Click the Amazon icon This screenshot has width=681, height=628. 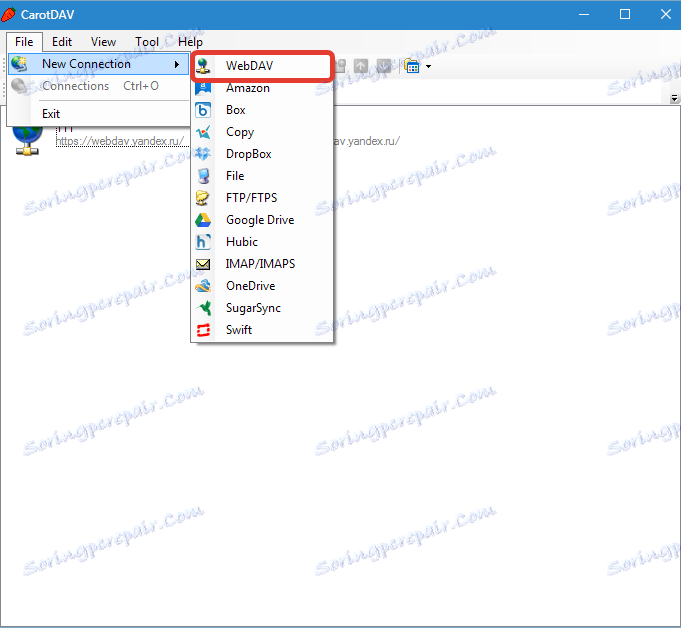pos(203,88)
